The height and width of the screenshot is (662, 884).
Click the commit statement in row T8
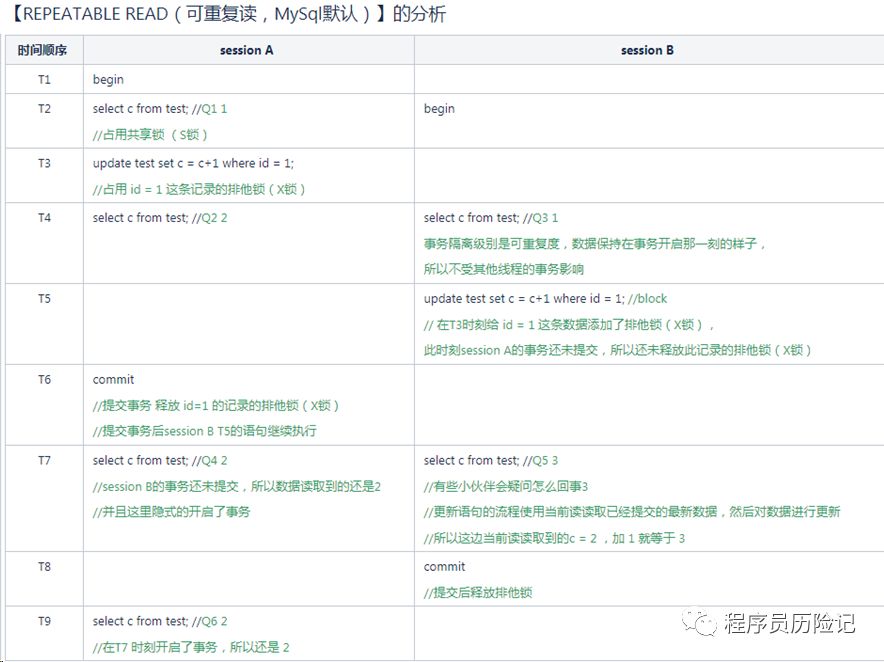443,565
